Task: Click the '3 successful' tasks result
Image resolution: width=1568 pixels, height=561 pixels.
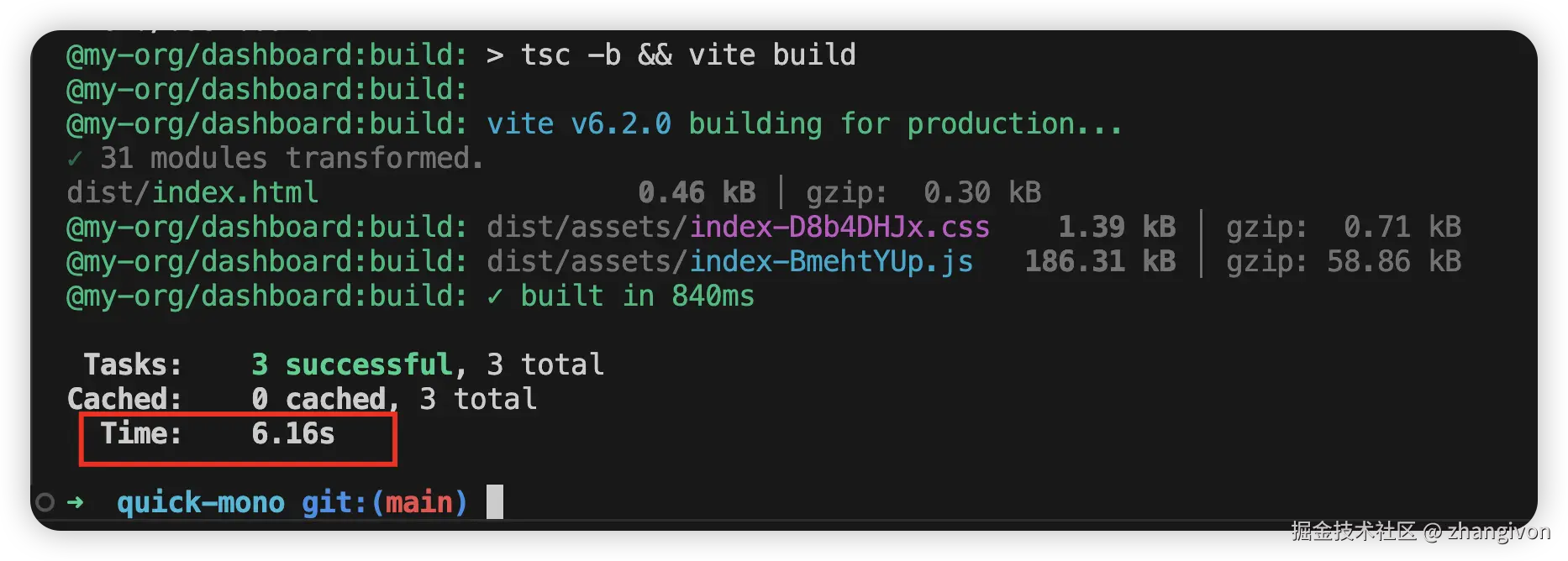Action: pos(351,365)
